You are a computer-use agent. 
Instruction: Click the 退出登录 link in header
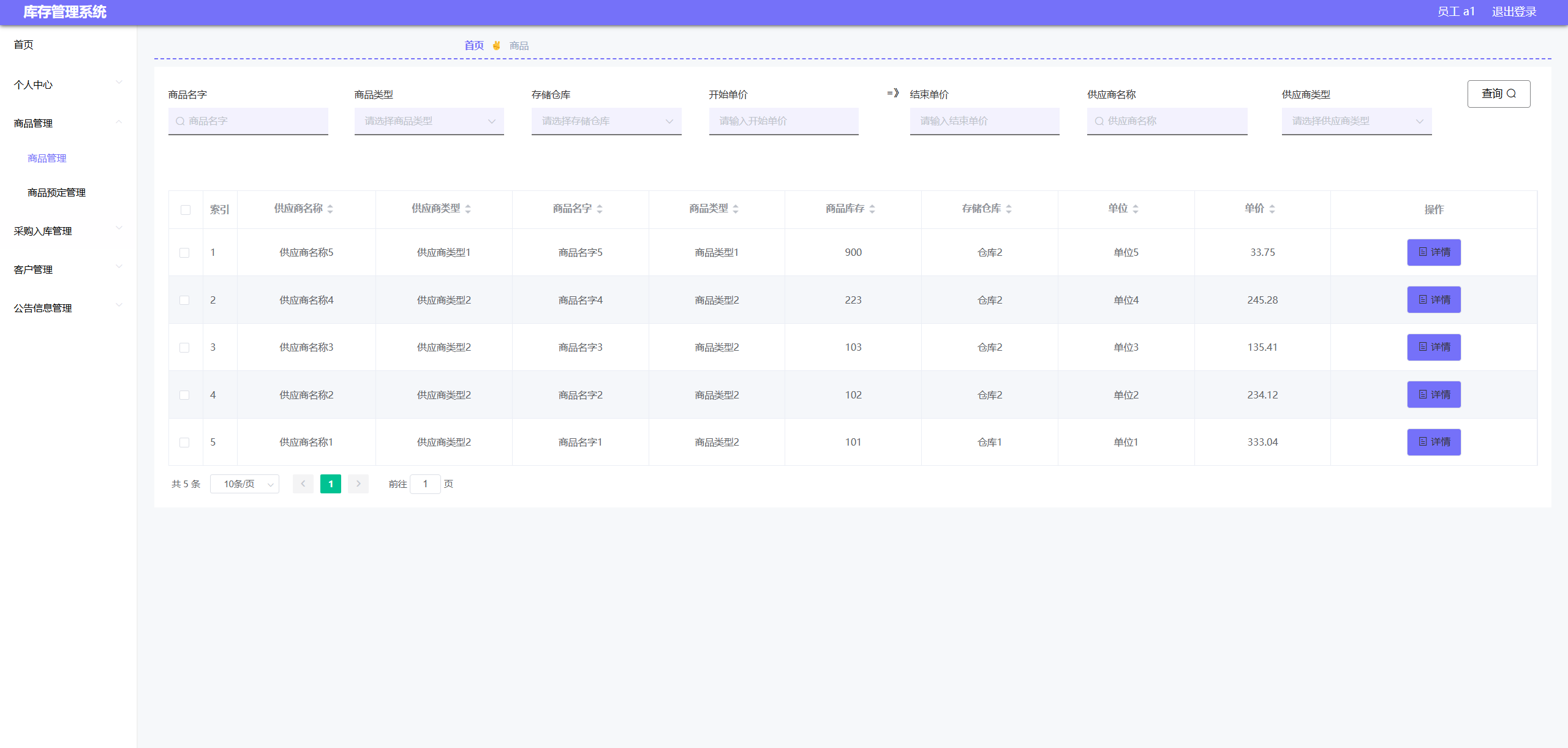click(x=1514, y=12)
